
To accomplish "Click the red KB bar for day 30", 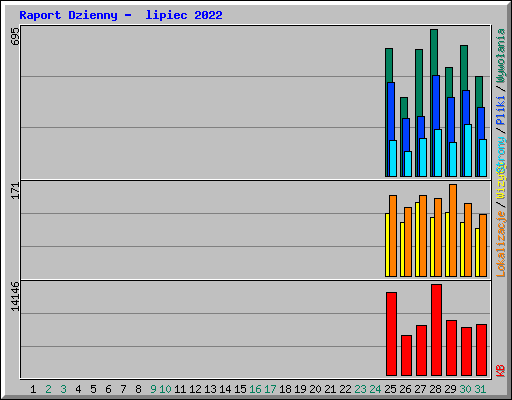I will coord(466,351).
